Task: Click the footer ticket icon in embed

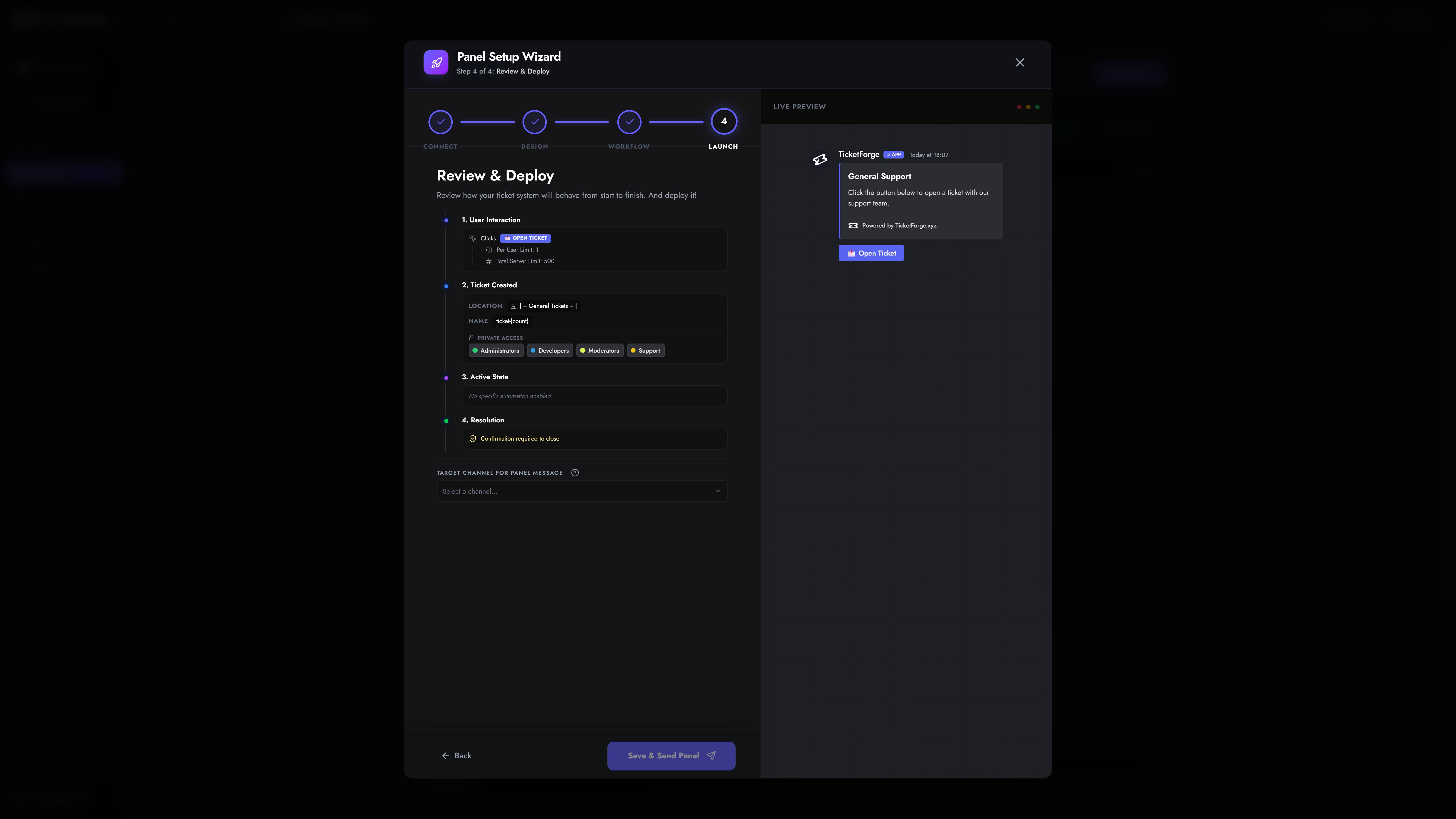Action: point(853,225)
